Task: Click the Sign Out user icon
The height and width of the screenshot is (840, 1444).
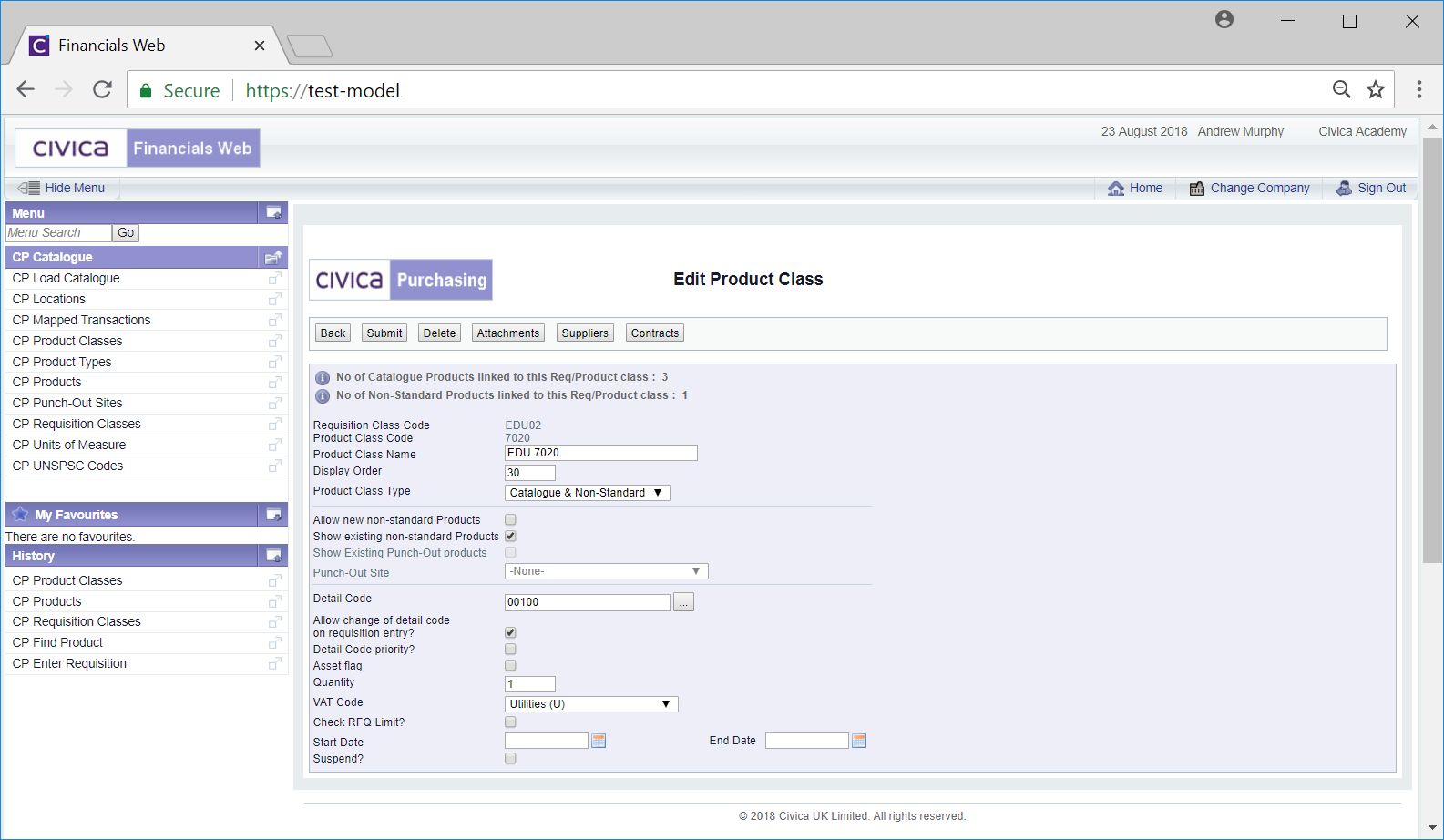Action: (x=1344, y=188)
